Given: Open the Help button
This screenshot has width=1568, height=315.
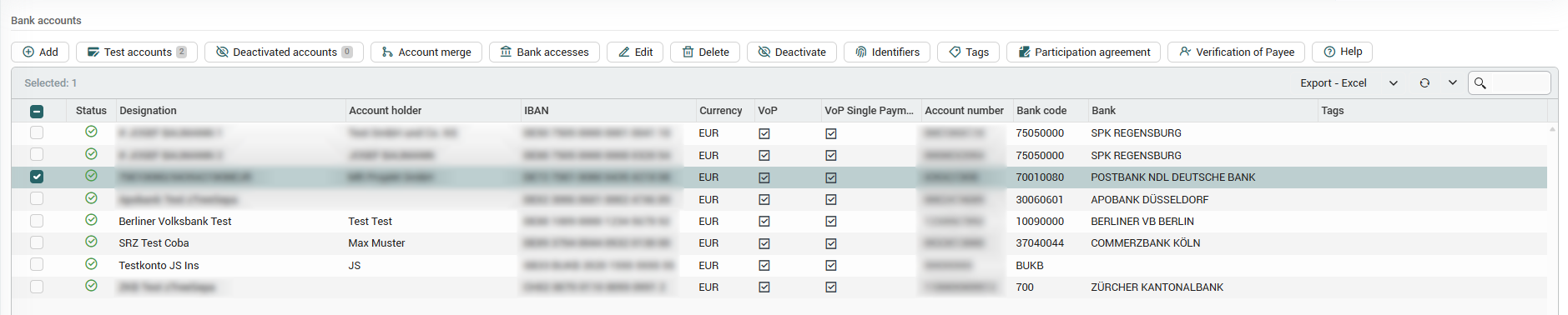Looking at the screenshot, I should click(x=1342, y=52).
